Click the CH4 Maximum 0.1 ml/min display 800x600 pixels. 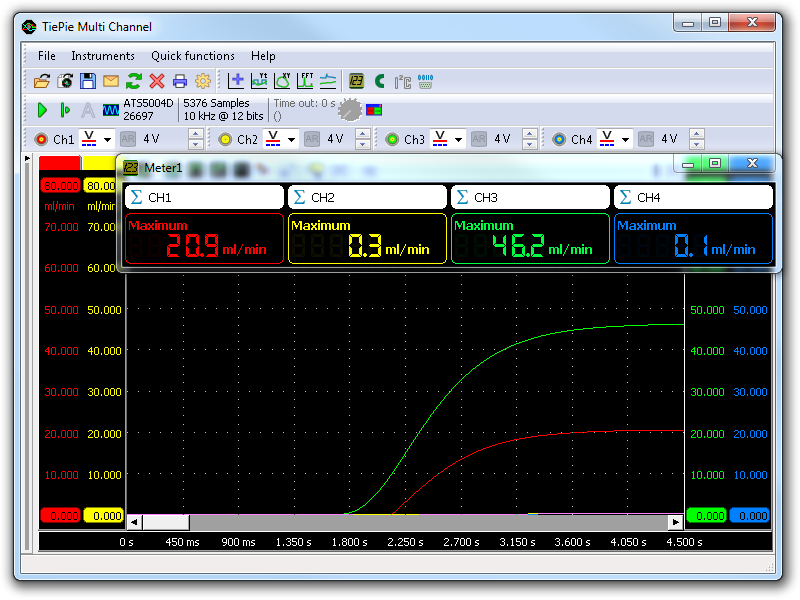(694, 239)
